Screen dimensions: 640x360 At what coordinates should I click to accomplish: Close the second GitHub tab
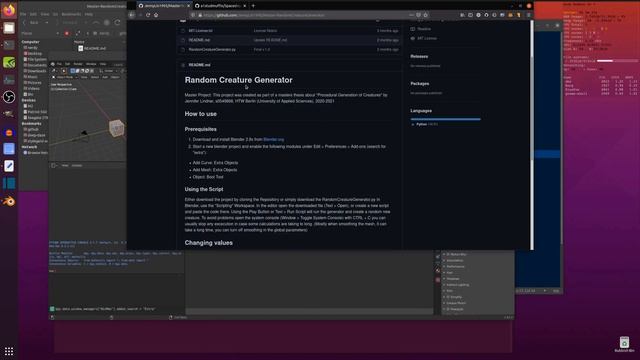(x=244, y=6)
